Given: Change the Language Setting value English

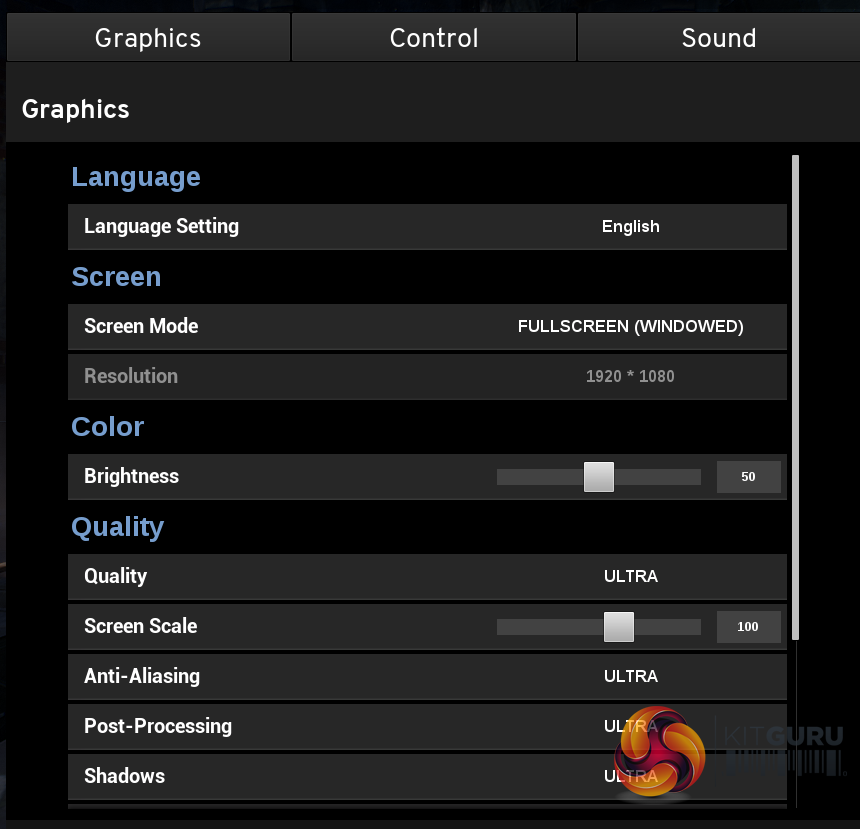Looking at the screenshot, I should tap(630, 227).
